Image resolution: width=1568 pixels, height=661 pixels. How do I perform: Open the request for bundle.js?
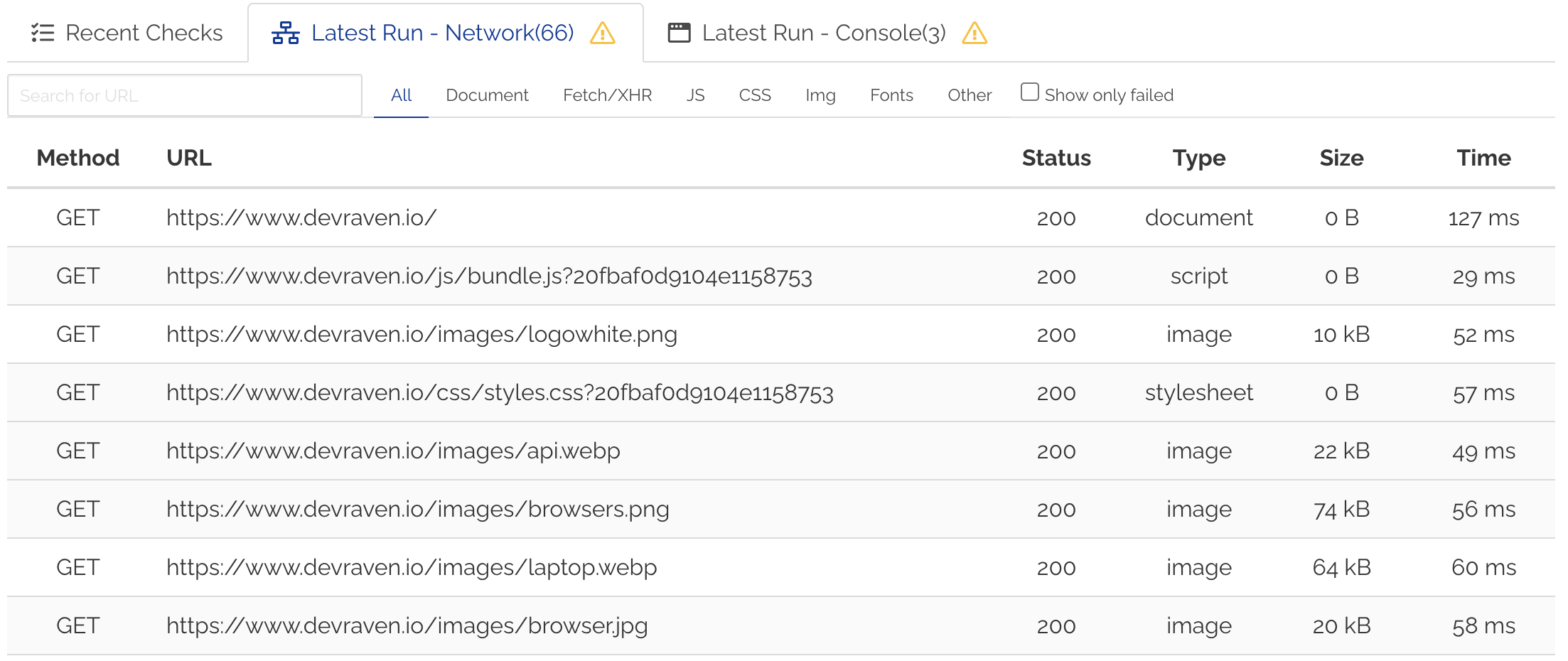tap(490, 276)
